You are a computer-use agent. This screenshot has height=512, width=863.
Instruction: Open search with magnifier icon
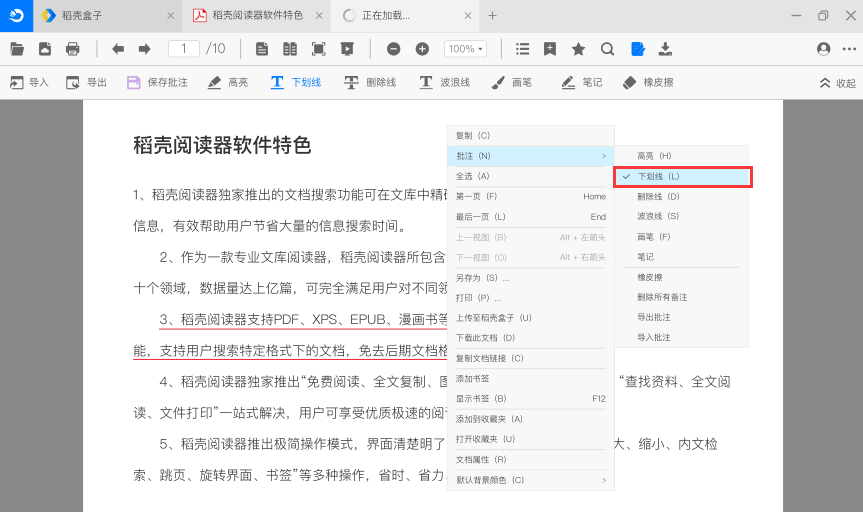click(607, 49)
